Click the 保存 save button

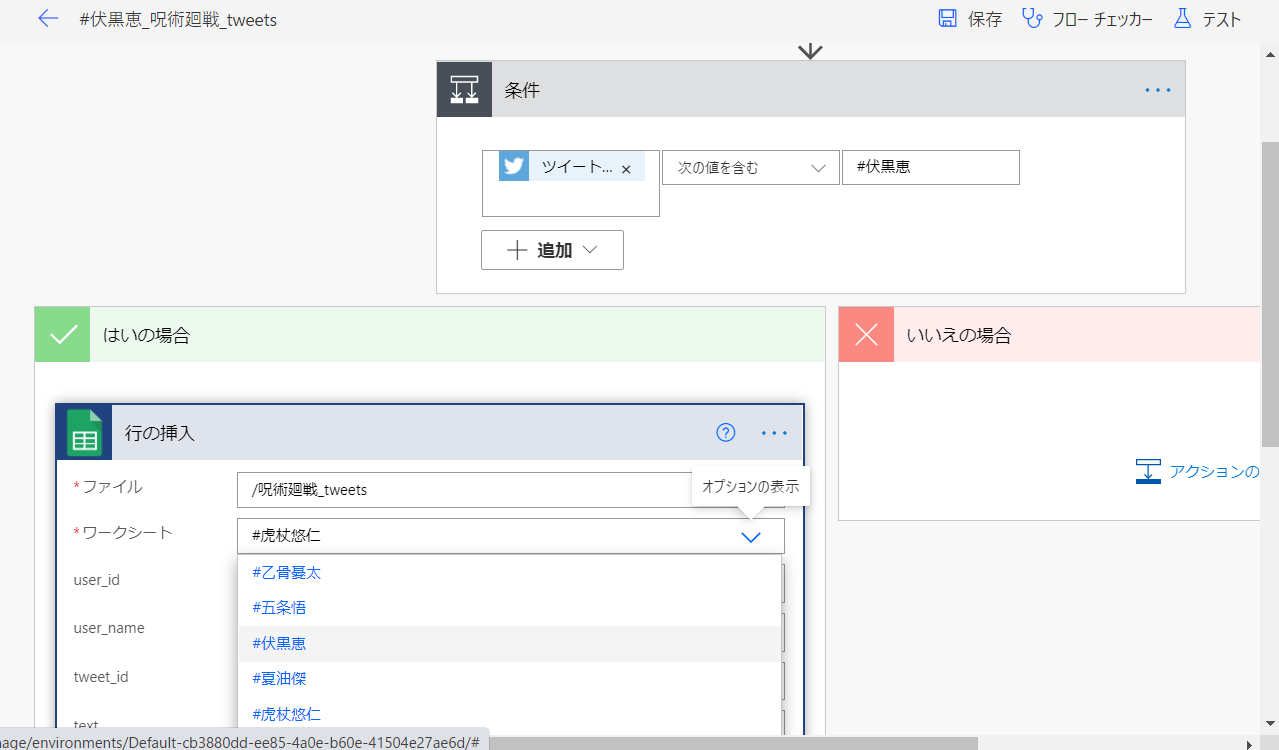969,19
